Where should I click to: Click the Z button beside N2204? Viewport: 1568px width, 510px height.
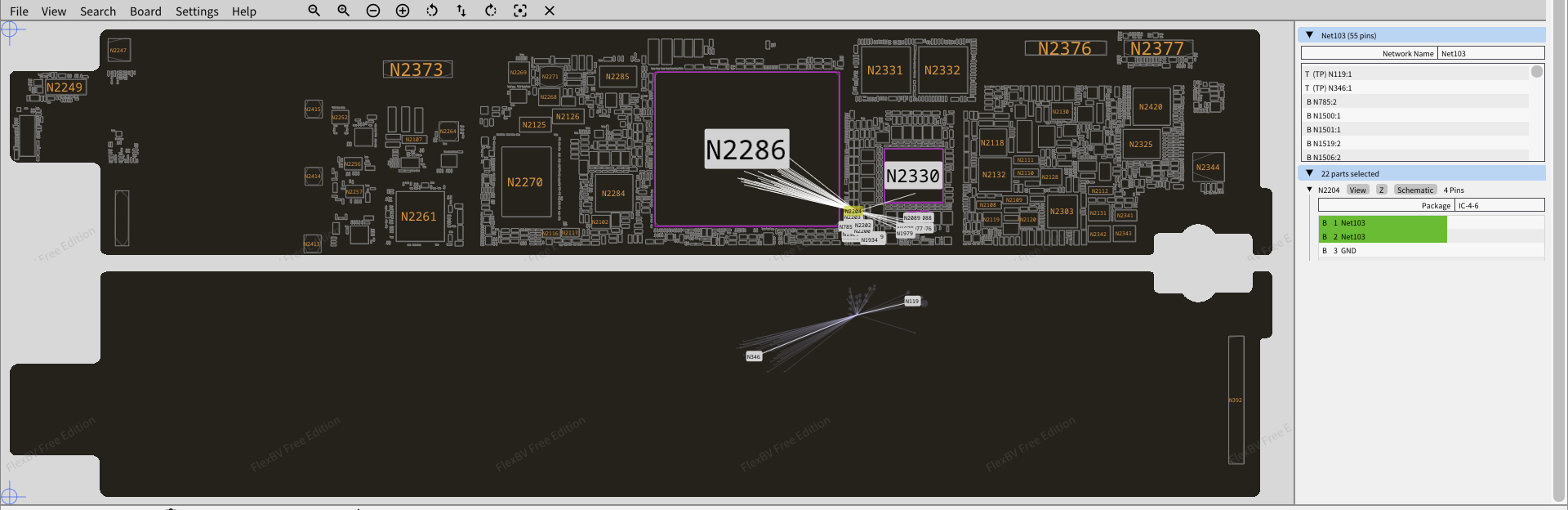(1381, 190)
